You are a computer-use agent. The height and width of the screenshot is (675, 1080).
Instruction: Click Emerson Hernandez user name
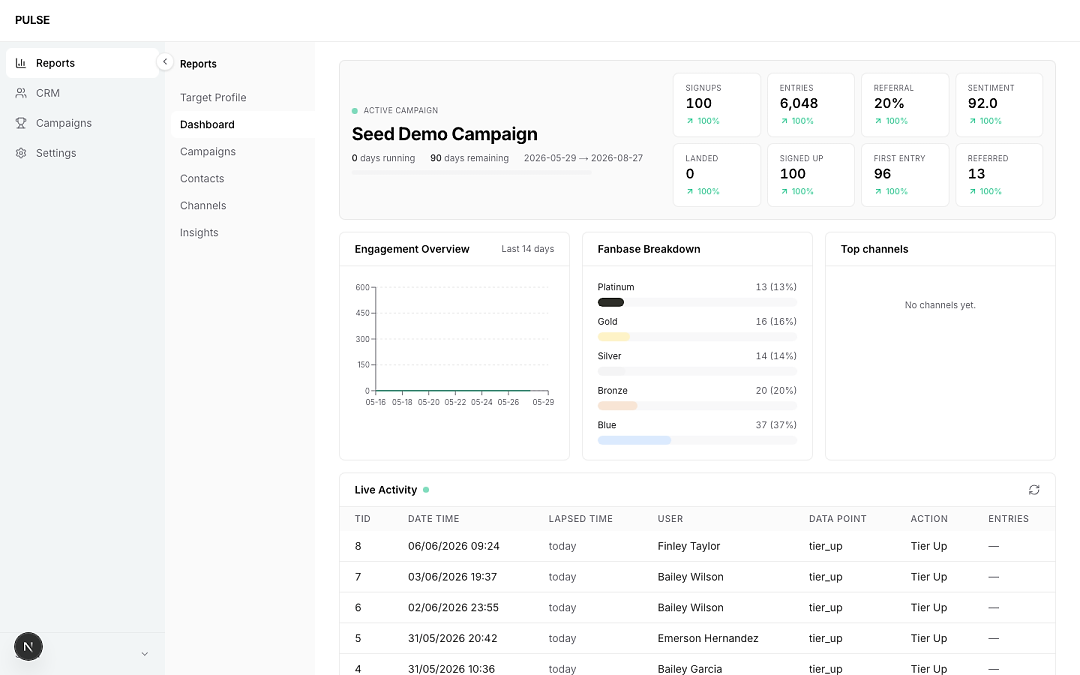[708, 638]
